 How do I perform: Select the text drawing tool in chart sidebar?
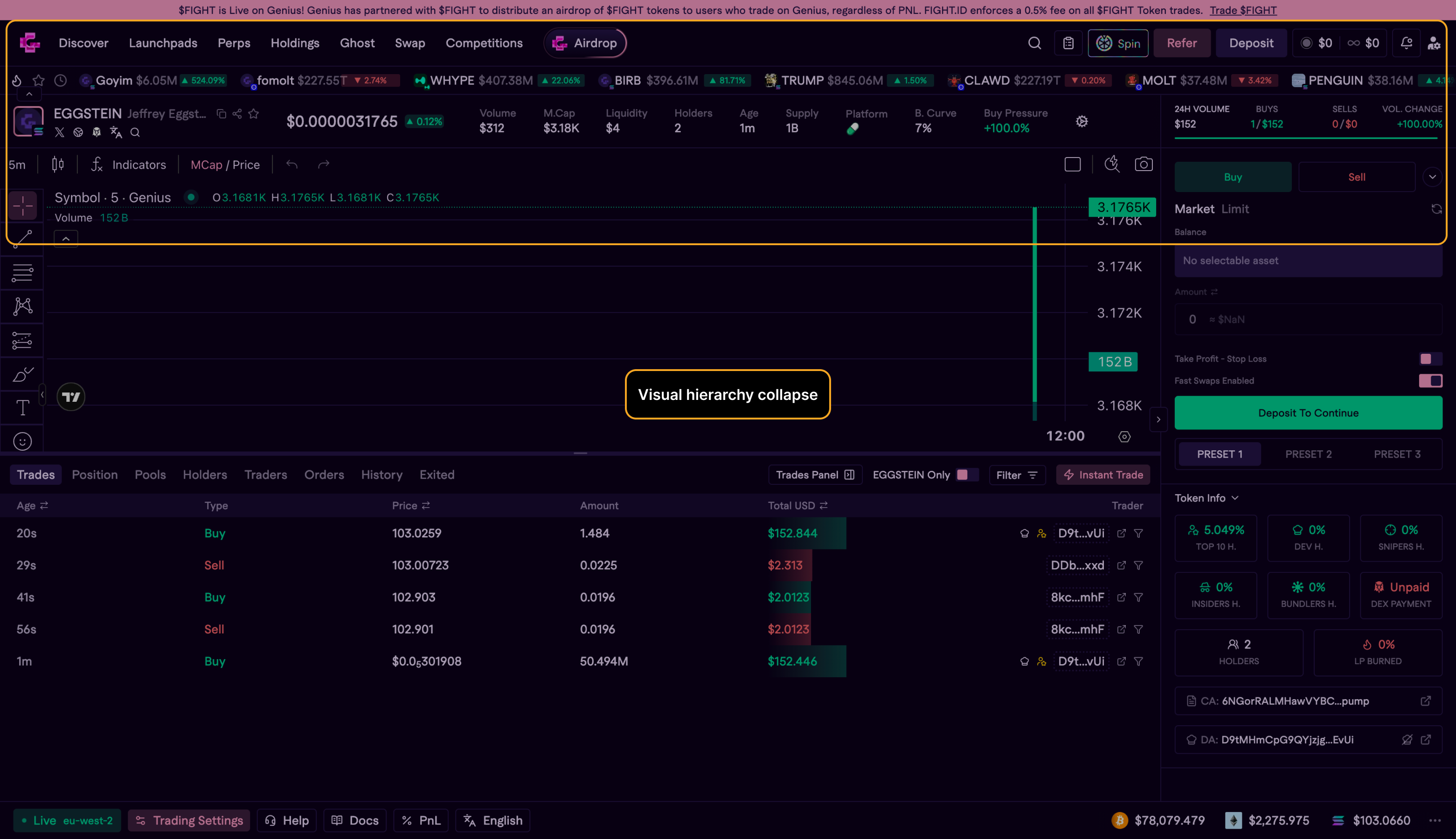[22, 408]
